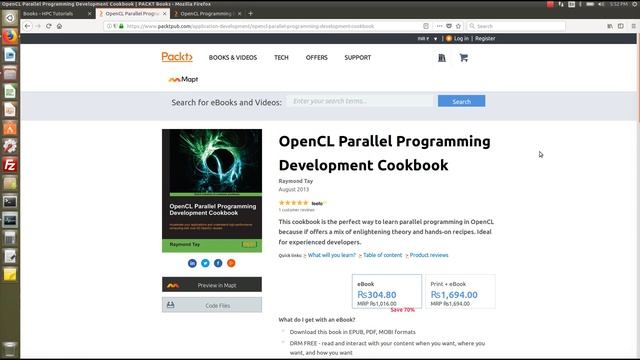This screenshot has width=640, height=360.
Task: Close the OpenCL Parallel Programming tab
Action: (x=164, y=13)
